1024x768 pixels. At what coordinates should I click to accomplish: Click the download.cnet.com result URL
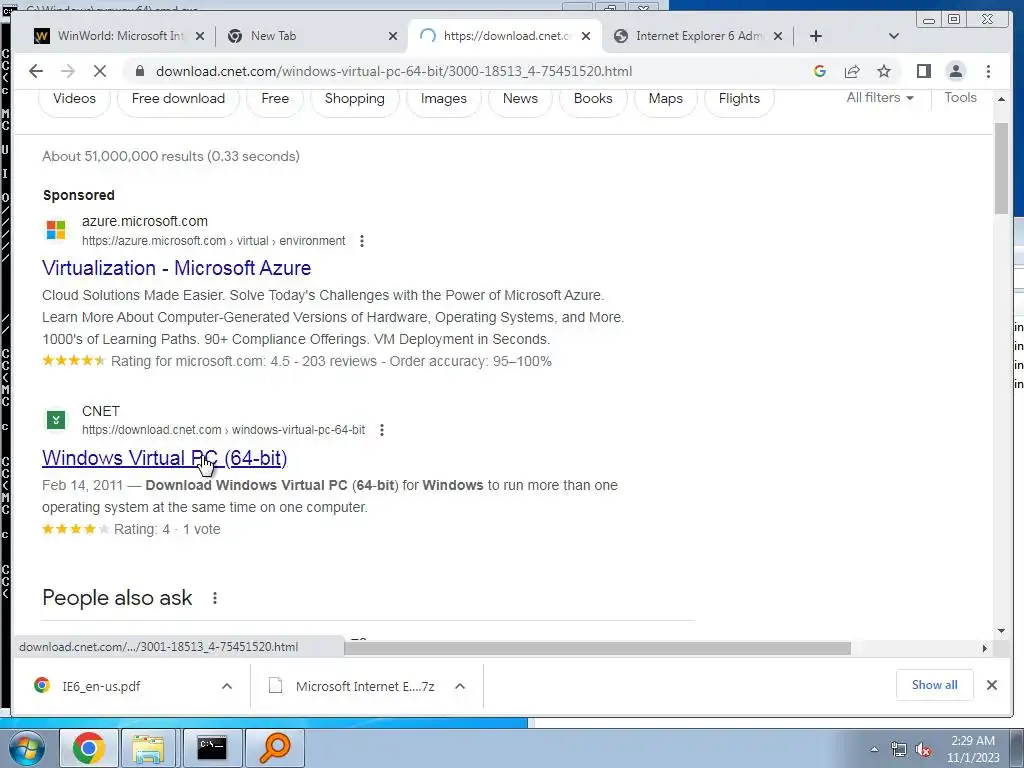coord(223,430)
